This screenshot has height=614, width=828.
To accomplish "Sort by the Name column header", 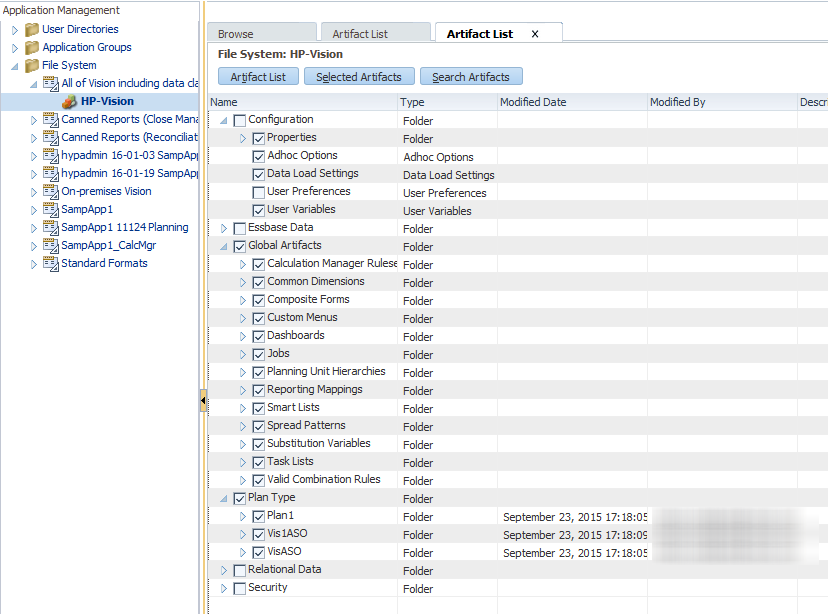I will pos(303,102).
